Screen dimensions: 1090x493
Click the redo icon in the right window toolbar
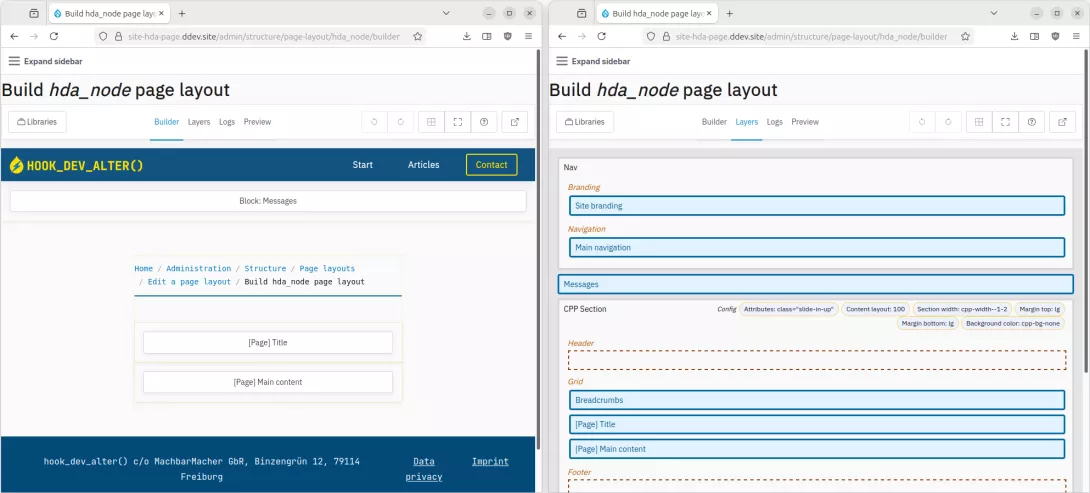[948, 122]
